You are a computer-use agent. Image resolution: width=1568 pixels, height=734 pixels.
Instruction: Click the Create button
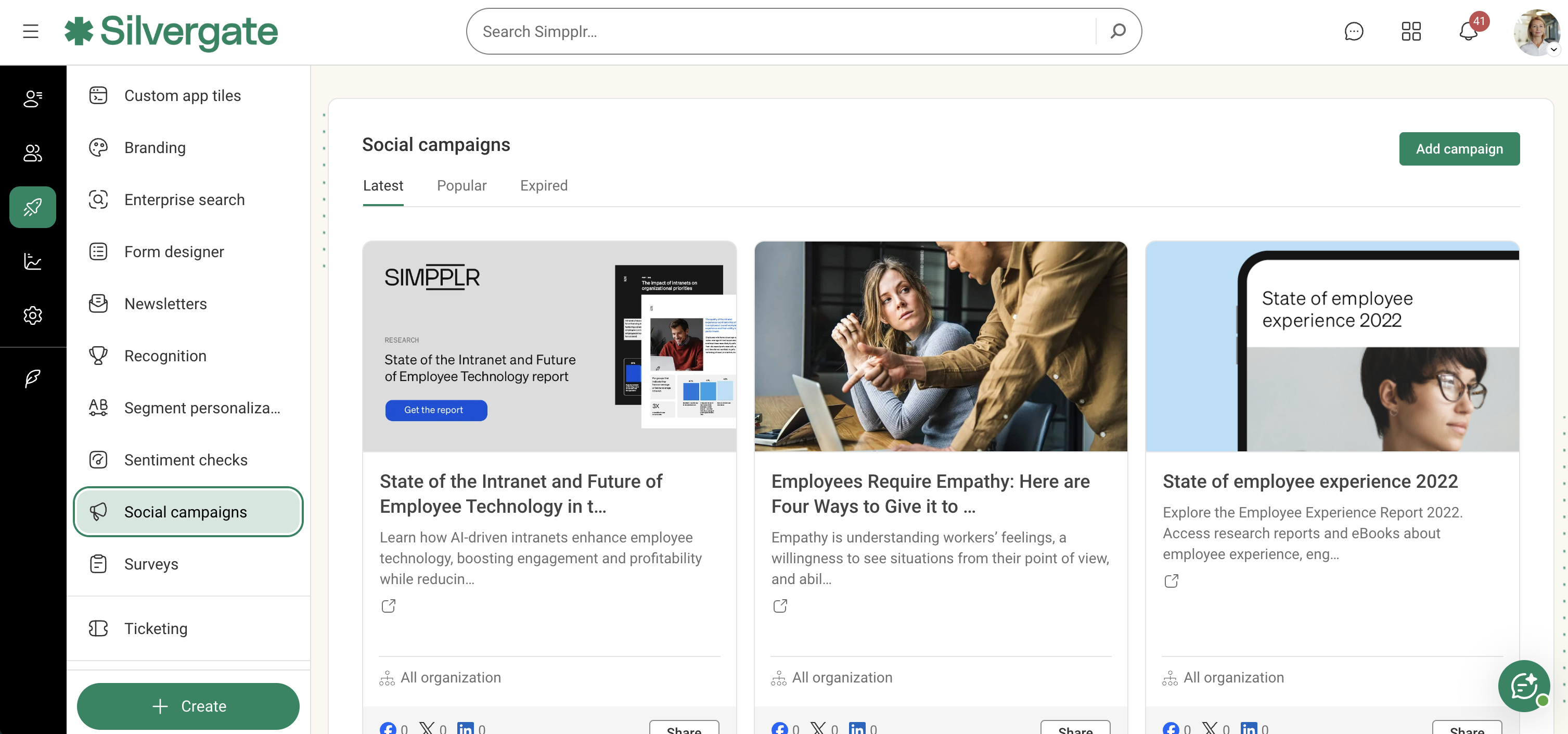pyautogui.click(x=188, y=706)
